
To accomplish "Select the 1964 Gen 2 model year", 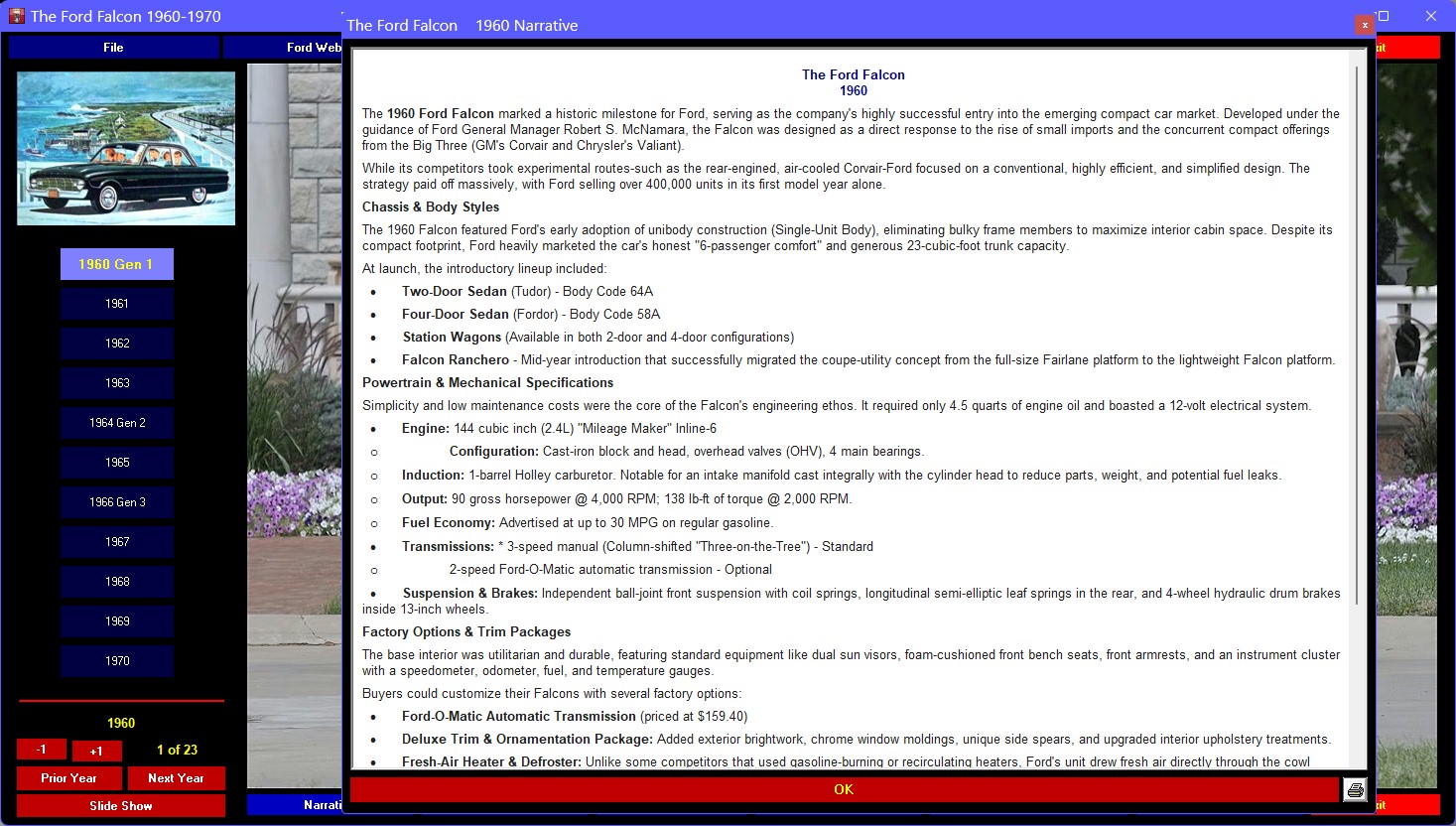I will point(117,423).
